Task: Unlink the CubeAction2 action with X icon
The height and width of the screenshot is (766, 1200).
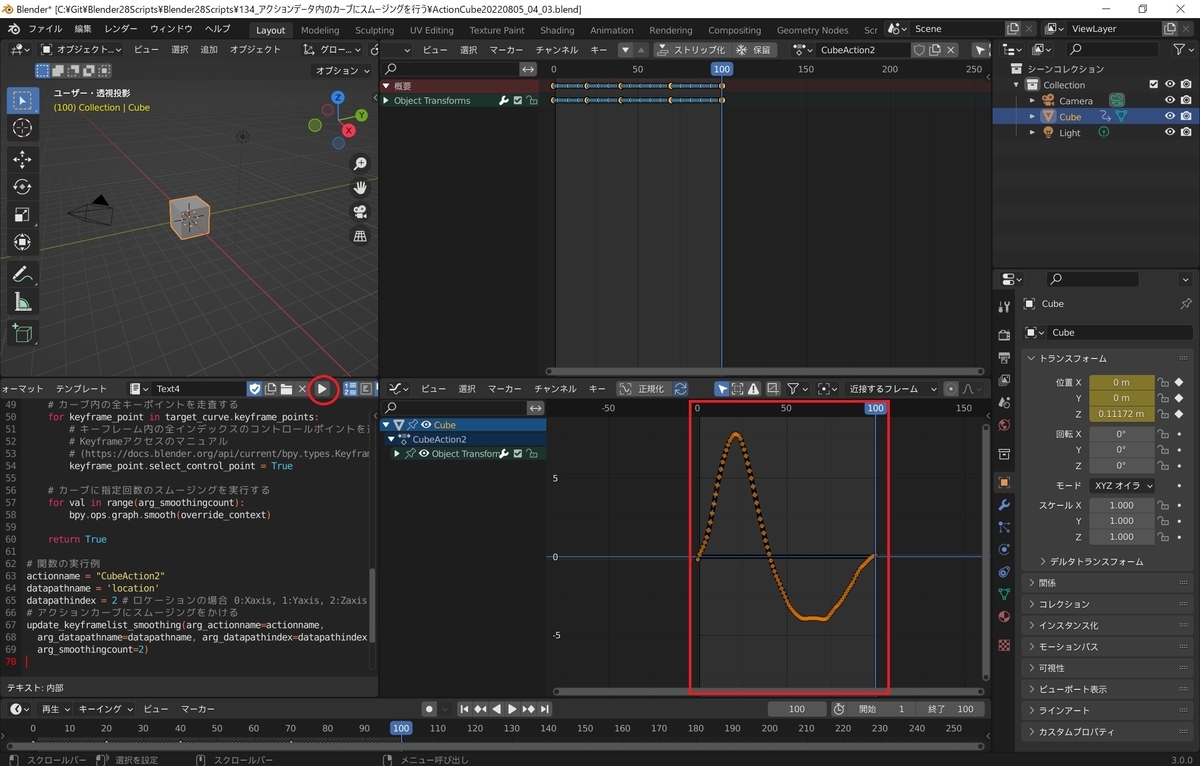Action: [x=952, y=49]
